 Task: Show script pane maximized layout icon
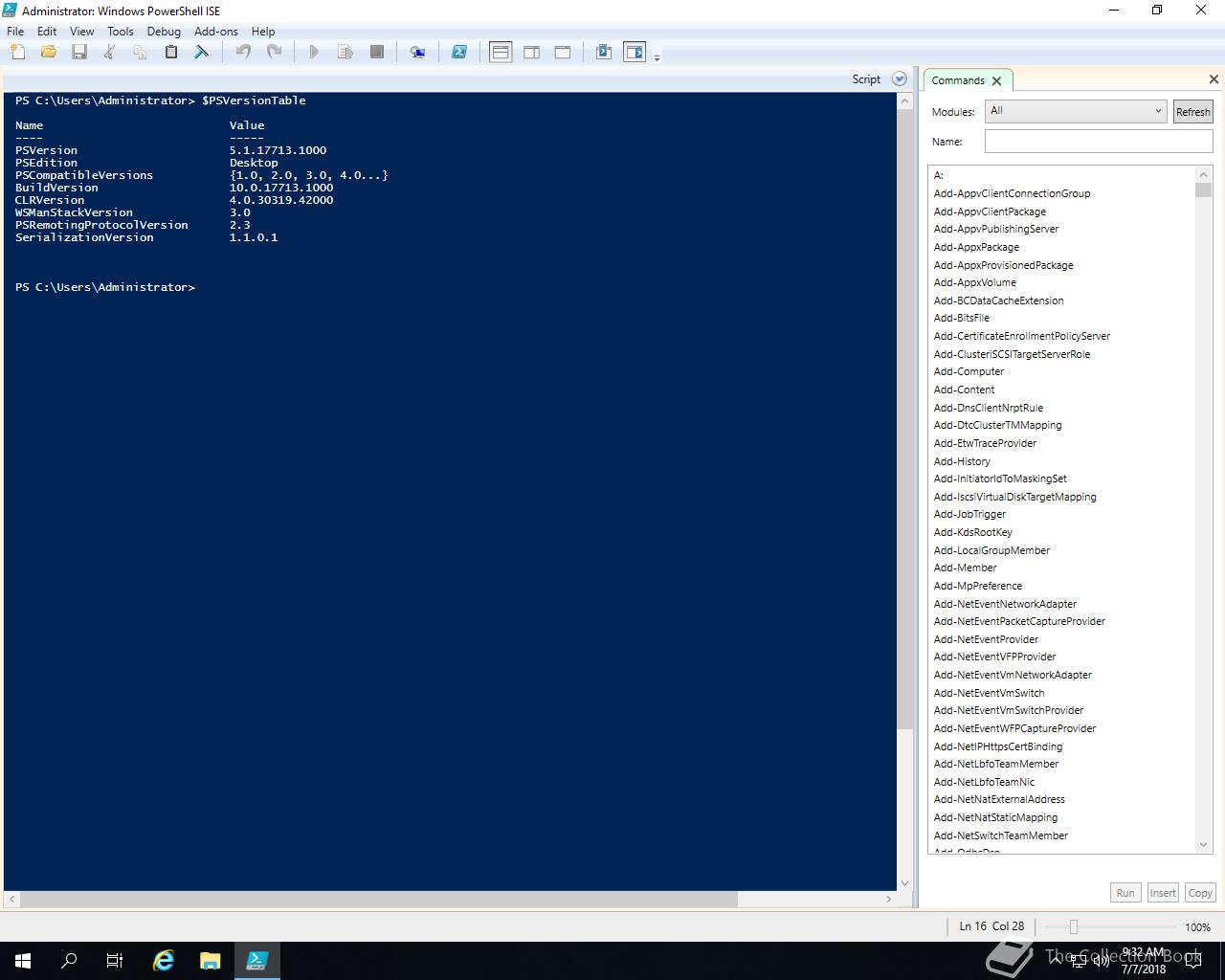563,53
